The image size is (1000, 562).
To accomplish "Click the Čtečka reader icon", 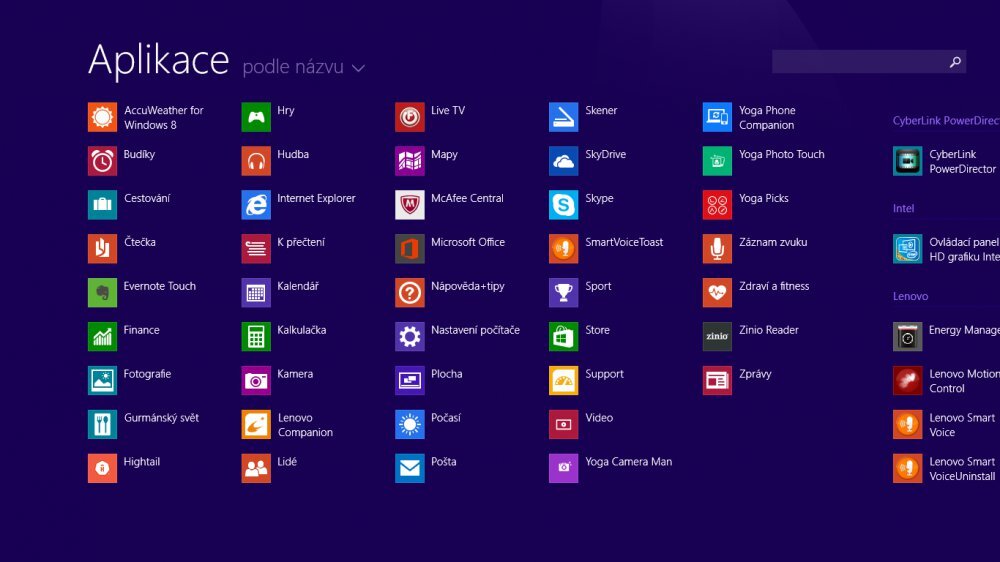I will (102, 249).
